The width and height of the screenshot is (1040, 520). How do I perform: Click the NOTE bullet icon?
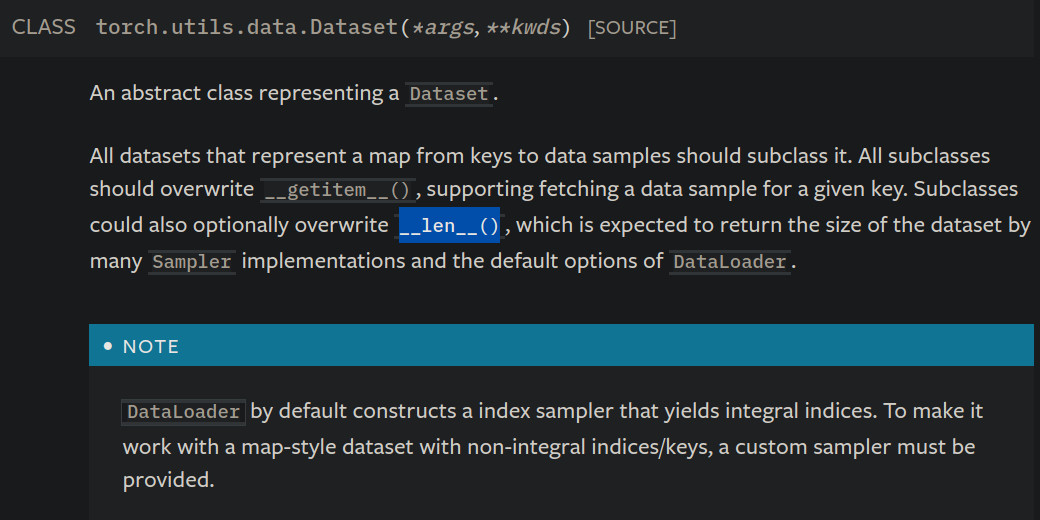tap(108, 347)
